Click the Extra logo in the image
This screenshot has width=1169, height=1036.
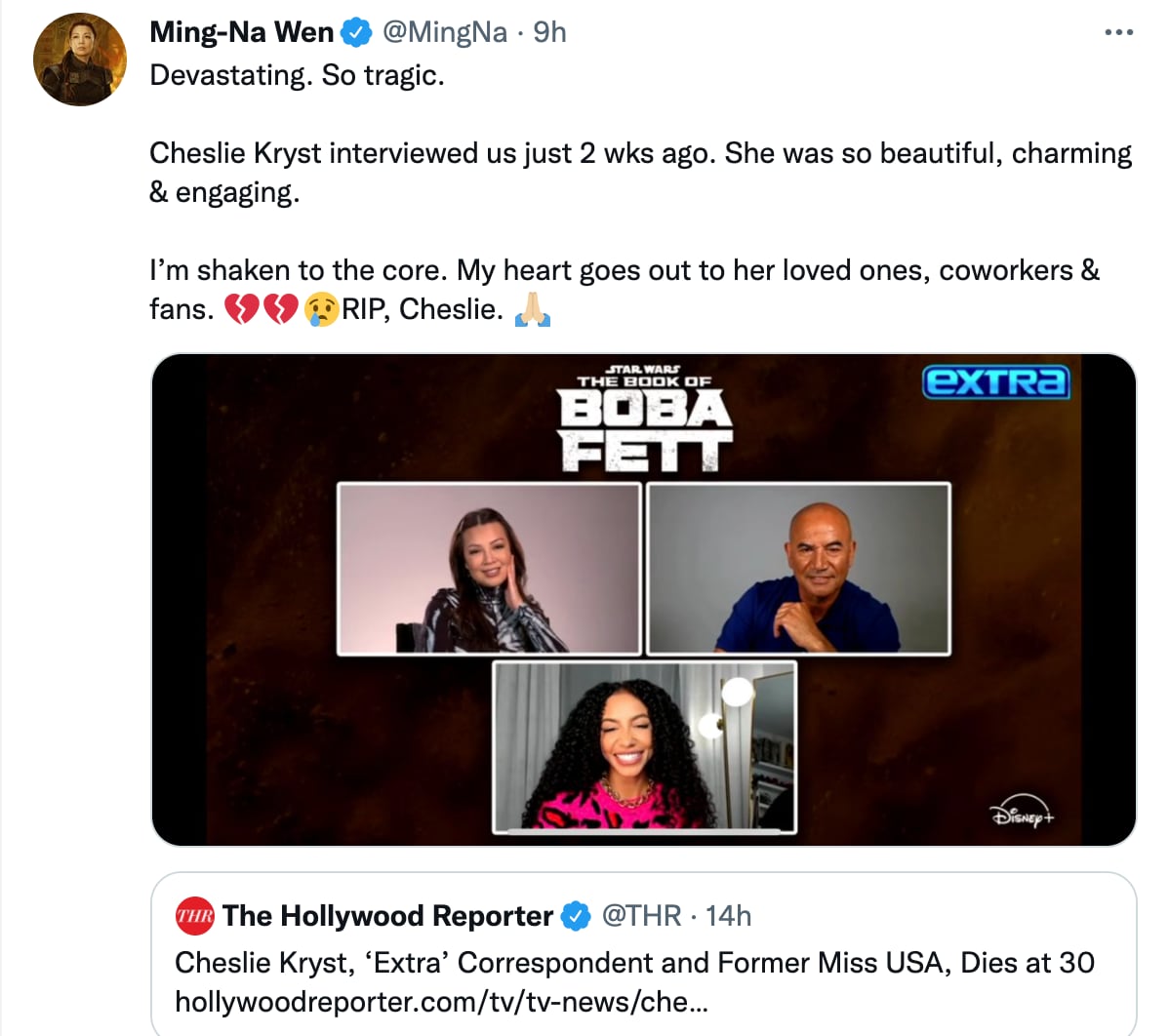point(995,381)
